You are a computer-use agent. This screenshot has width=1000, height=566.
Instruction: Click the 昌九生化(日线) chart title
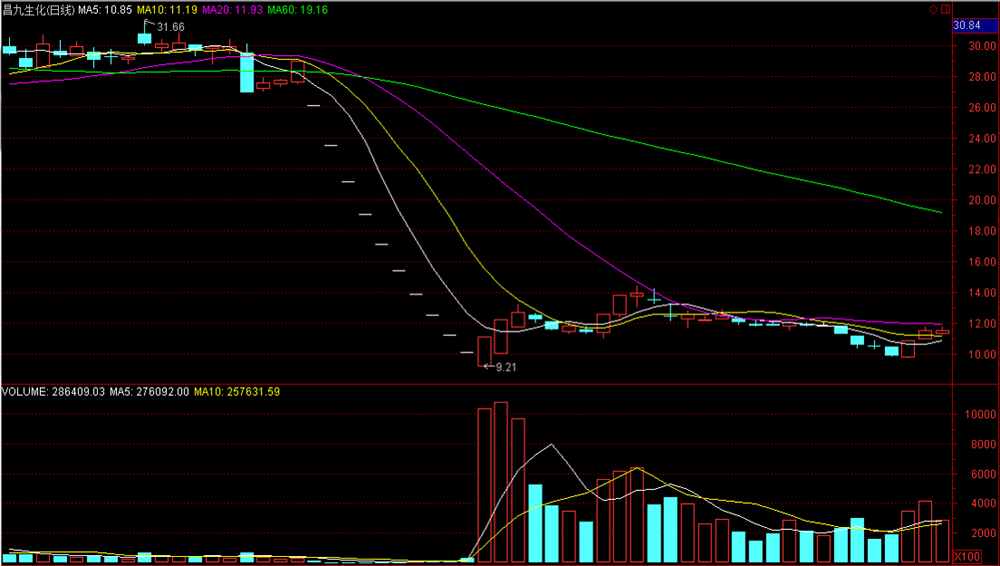click(38, 10)
